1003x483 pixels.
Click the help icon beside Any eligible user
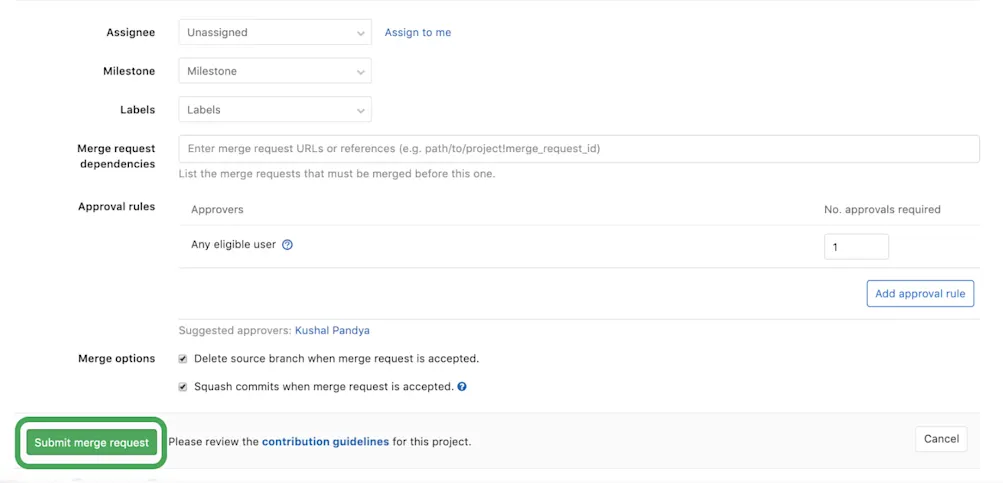point(287,244)
